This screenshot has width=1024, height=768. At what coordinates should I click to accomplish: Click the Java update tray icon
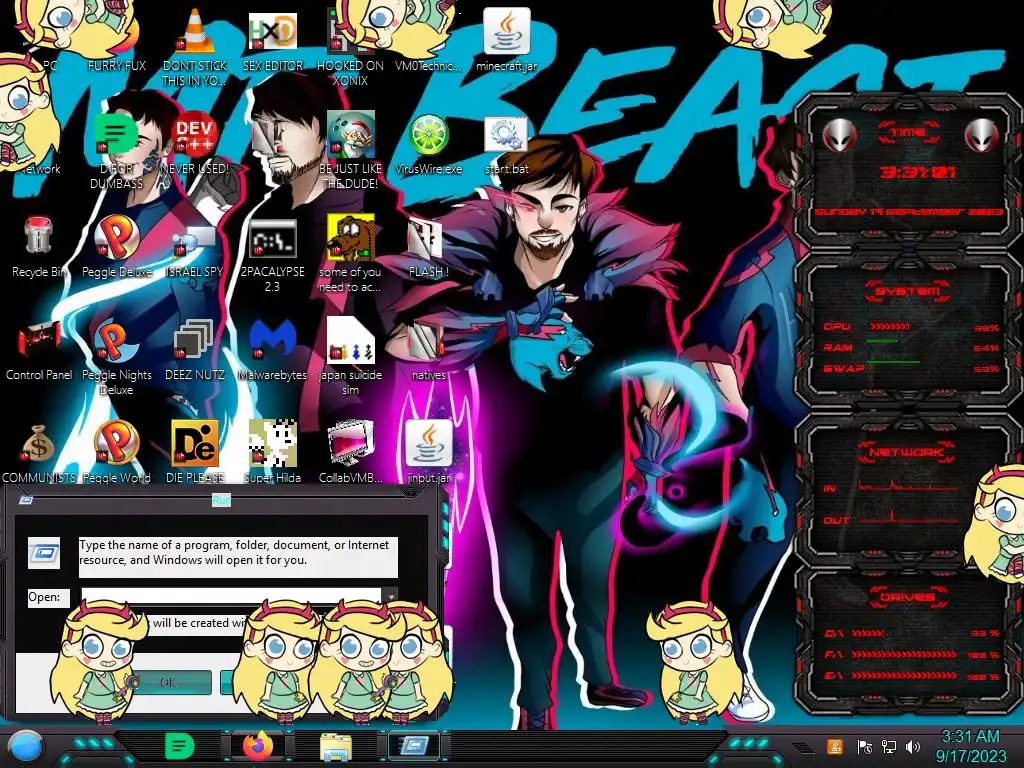tap(834, 746)
